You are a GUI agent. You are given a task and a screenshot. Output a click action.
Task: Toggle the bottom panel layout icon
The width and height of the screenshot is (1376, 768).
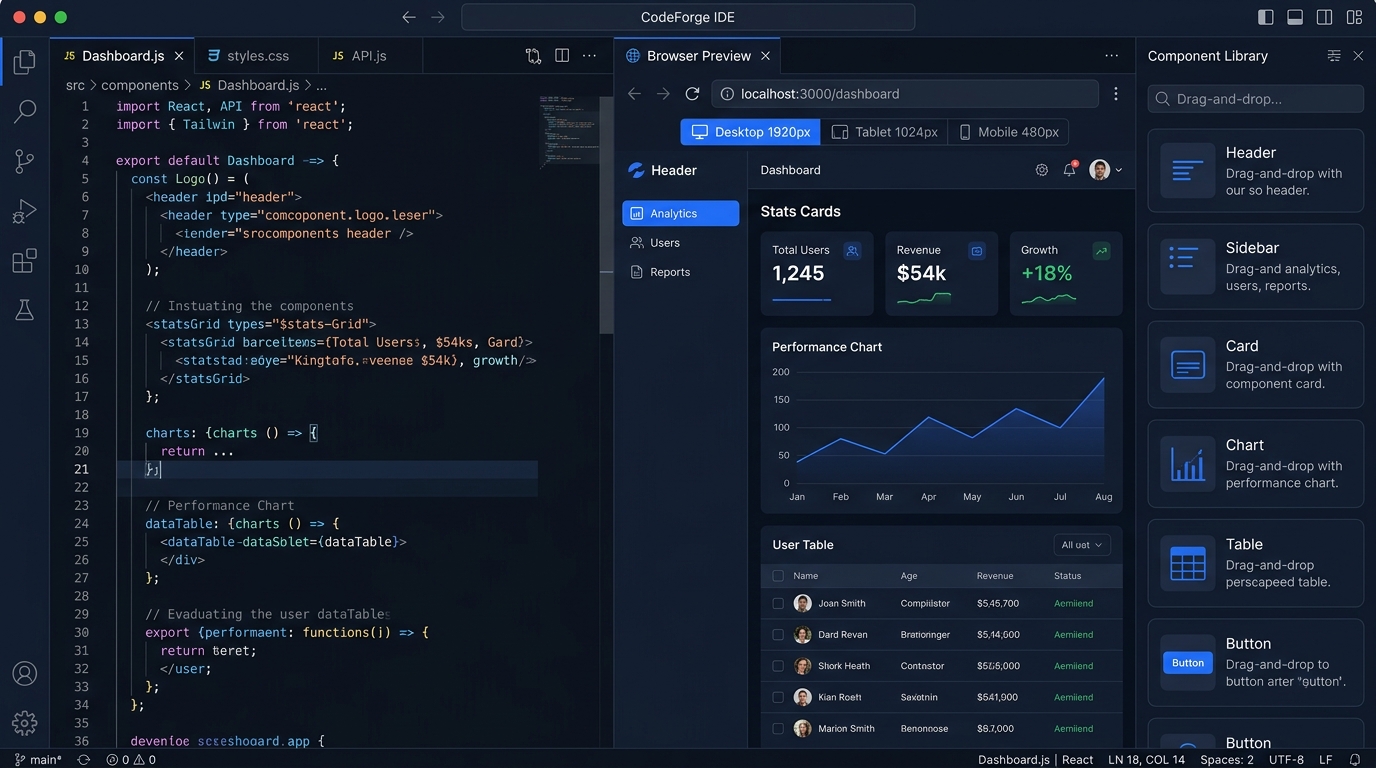tap(1295, 17)
